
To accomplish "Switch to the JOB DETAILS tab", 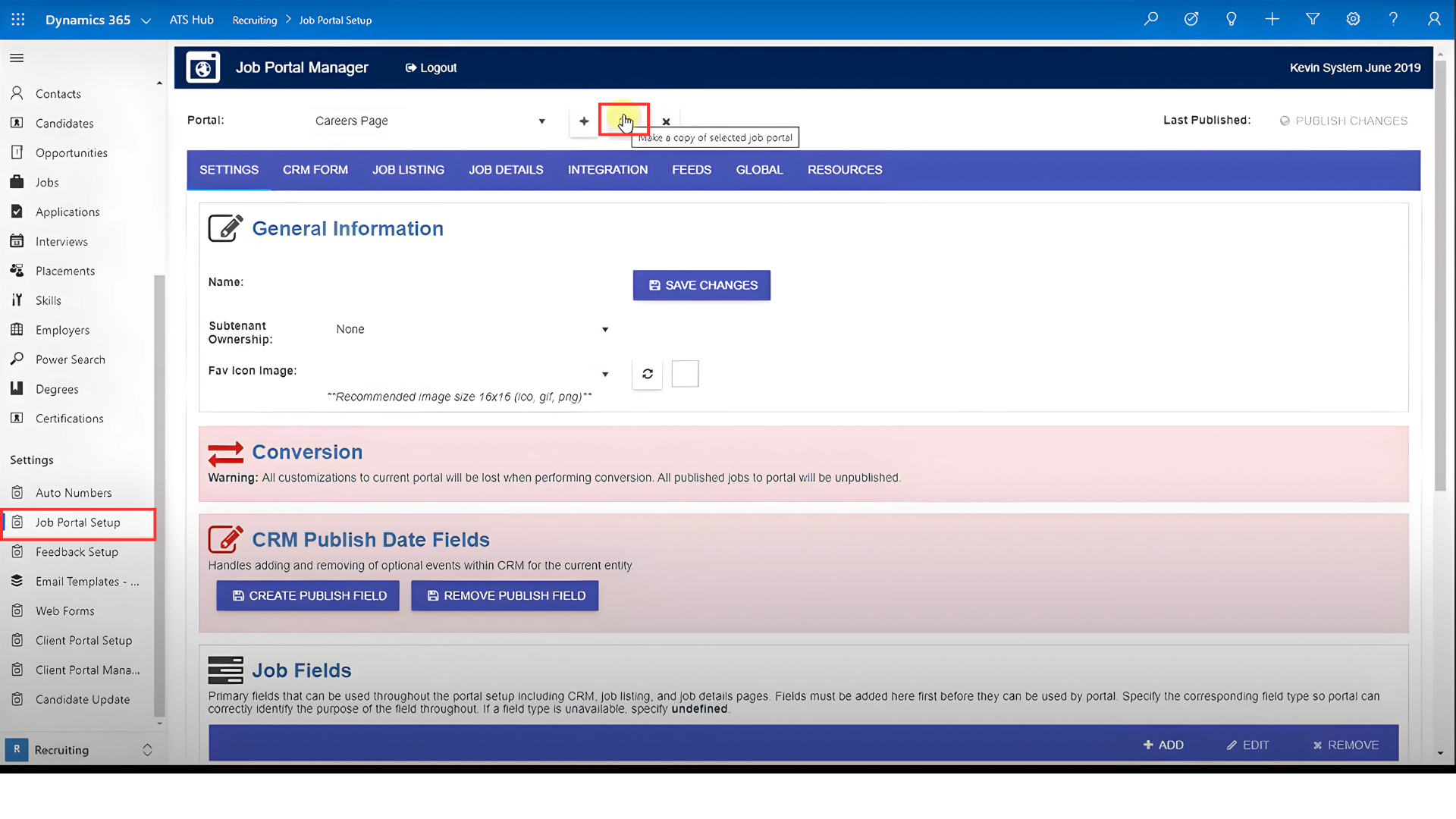I will tap(506, 170).
